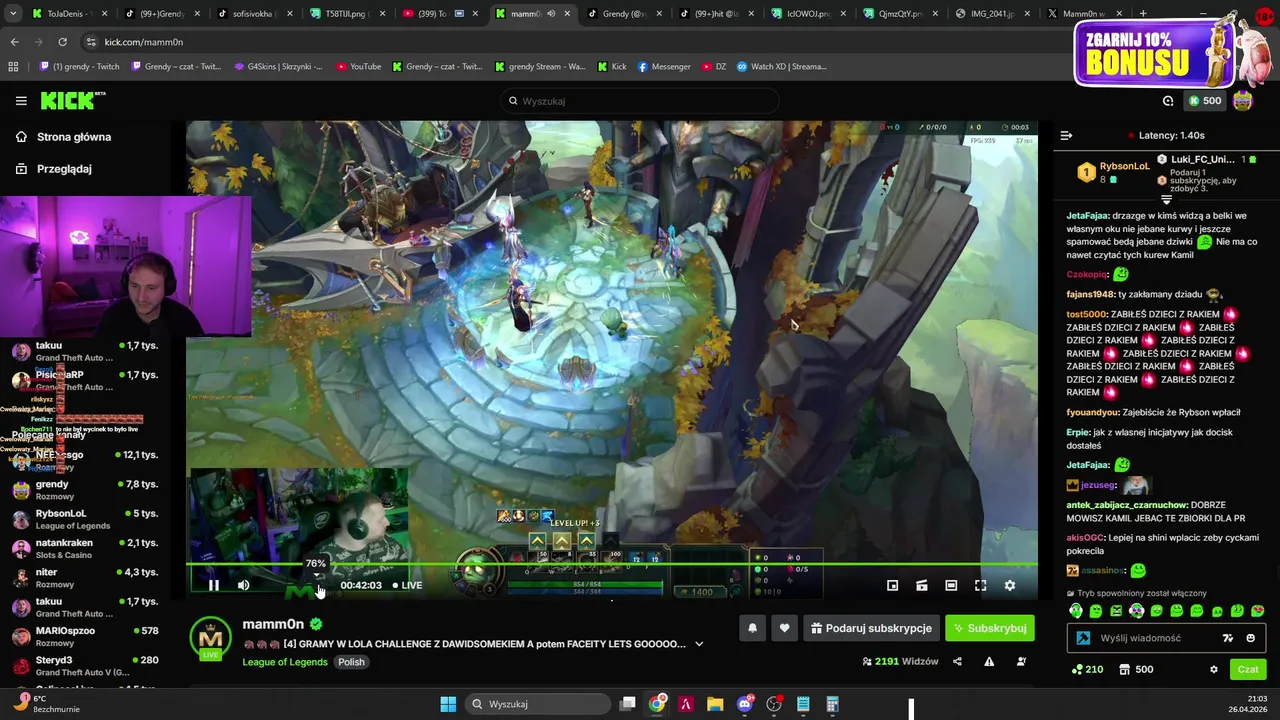
Task: Focus the Wyszukaj search field on Kick
Action: pos(640,101)
